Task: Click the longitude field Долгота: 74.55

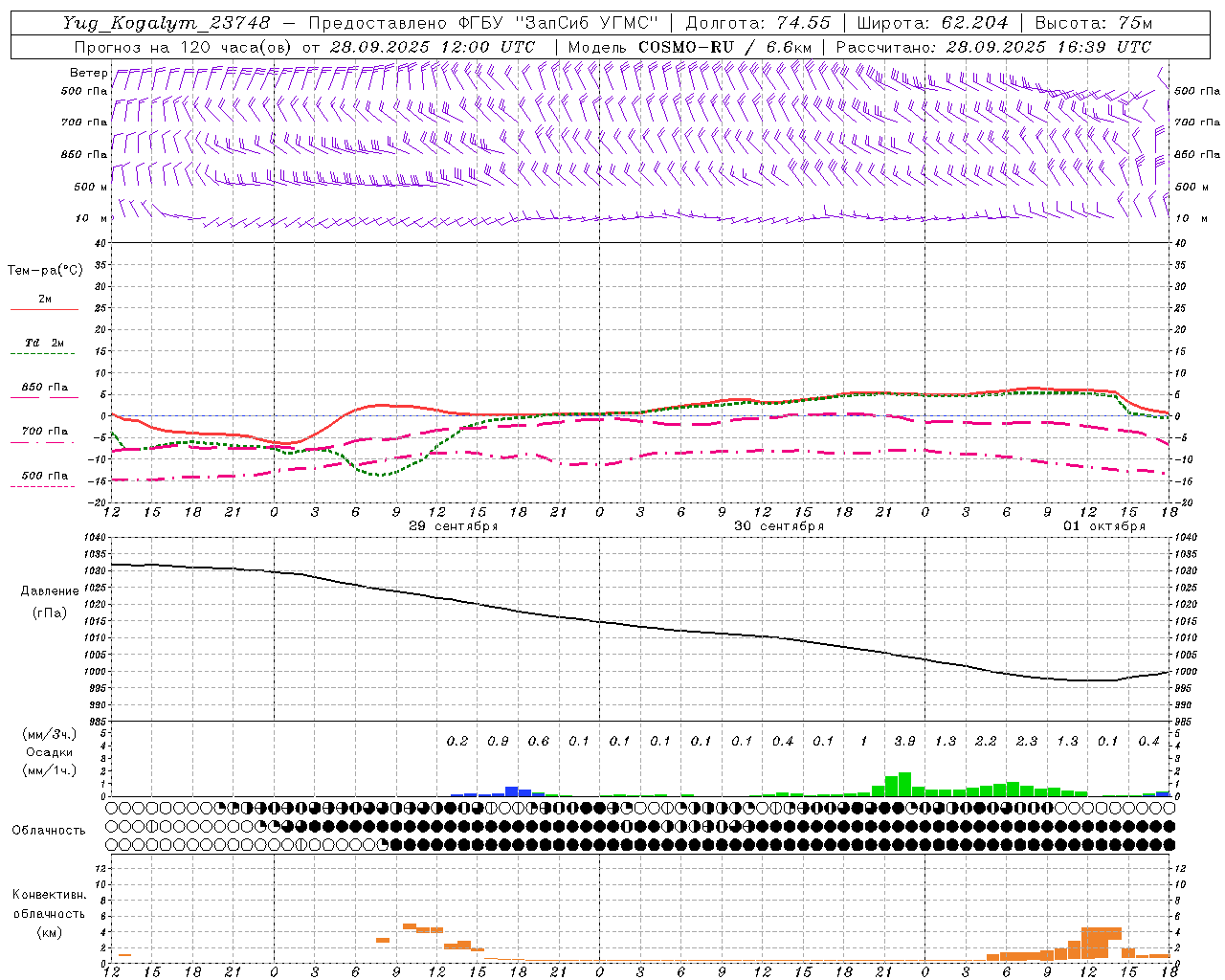Action: point(758,23)
